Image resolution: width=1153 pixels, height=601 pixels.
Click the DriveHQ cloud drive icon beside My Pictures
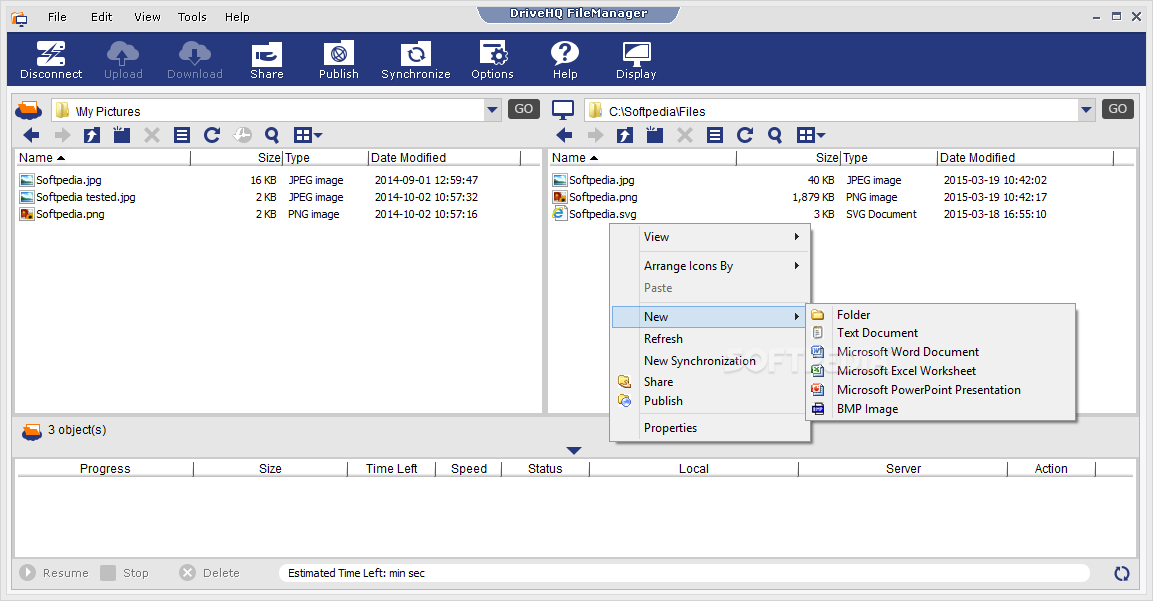[29, 110]
